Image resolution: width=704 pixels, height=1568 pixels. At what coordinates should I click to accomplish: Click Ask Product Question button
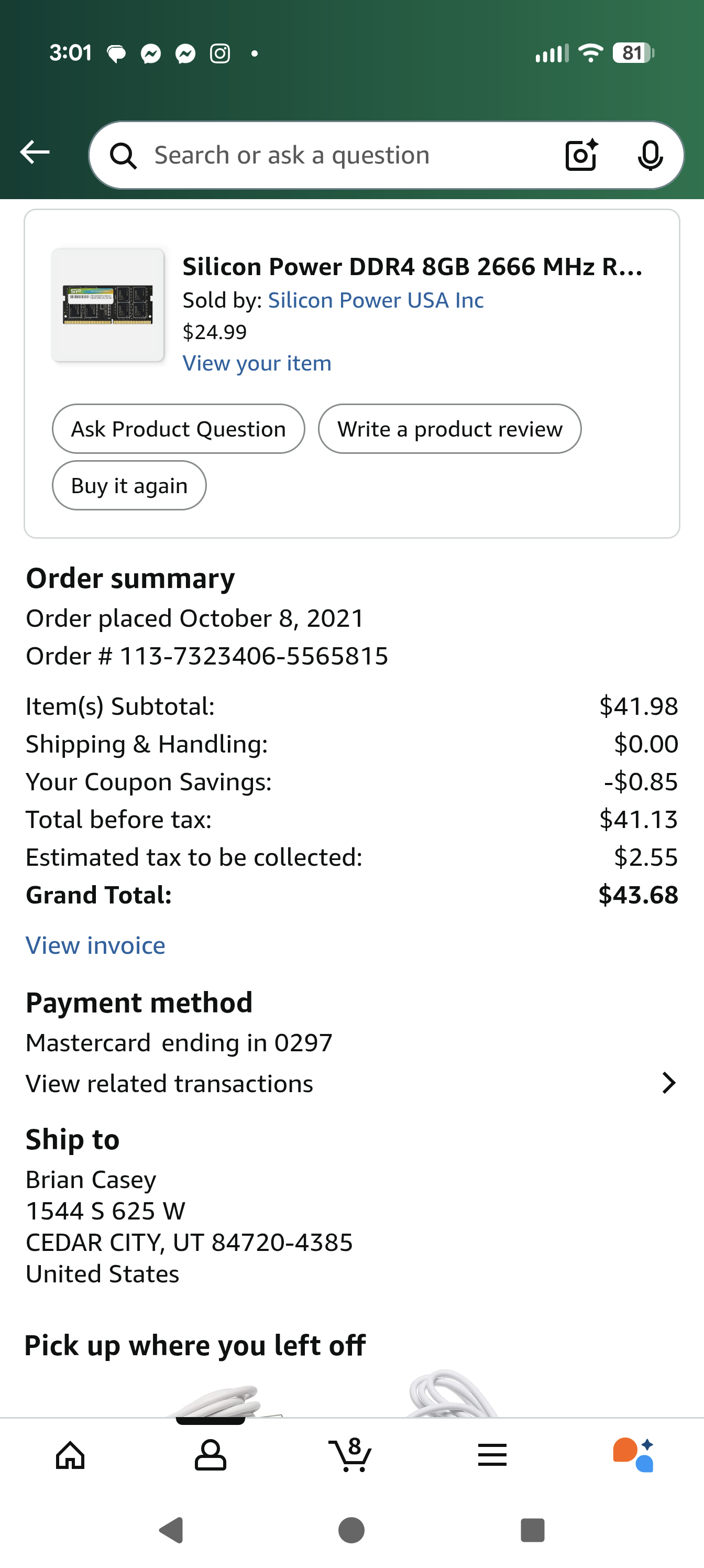pos(178,429)
